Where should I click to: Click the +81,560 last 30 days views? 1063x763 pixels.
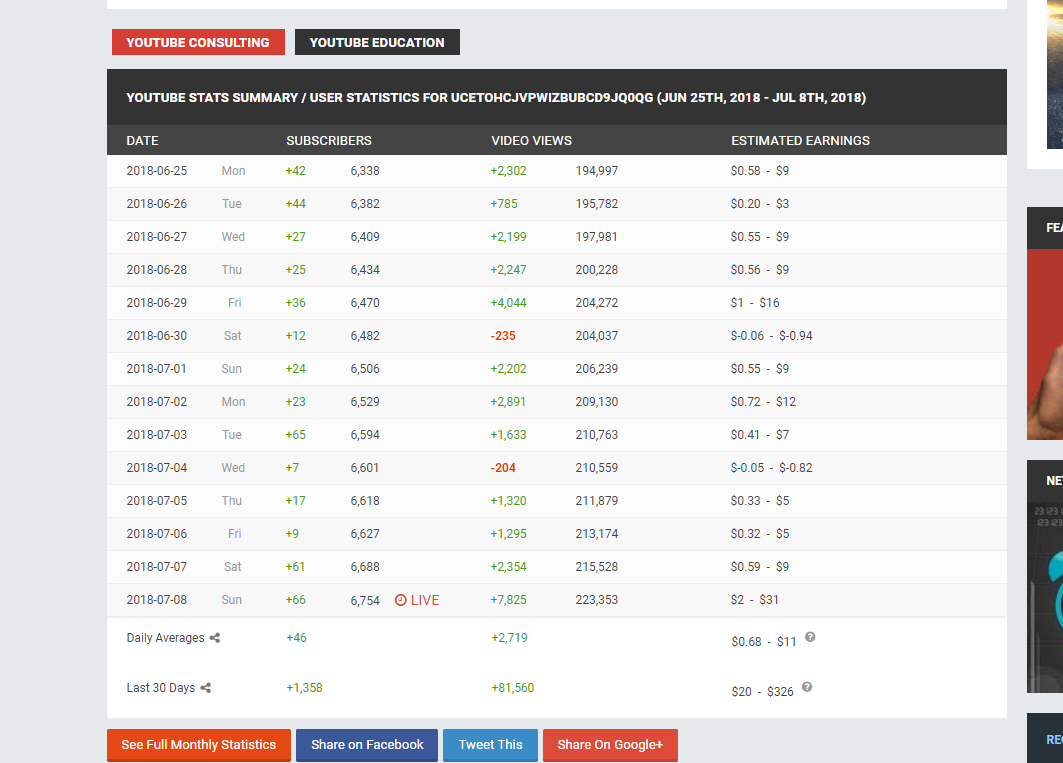(512, 688)
